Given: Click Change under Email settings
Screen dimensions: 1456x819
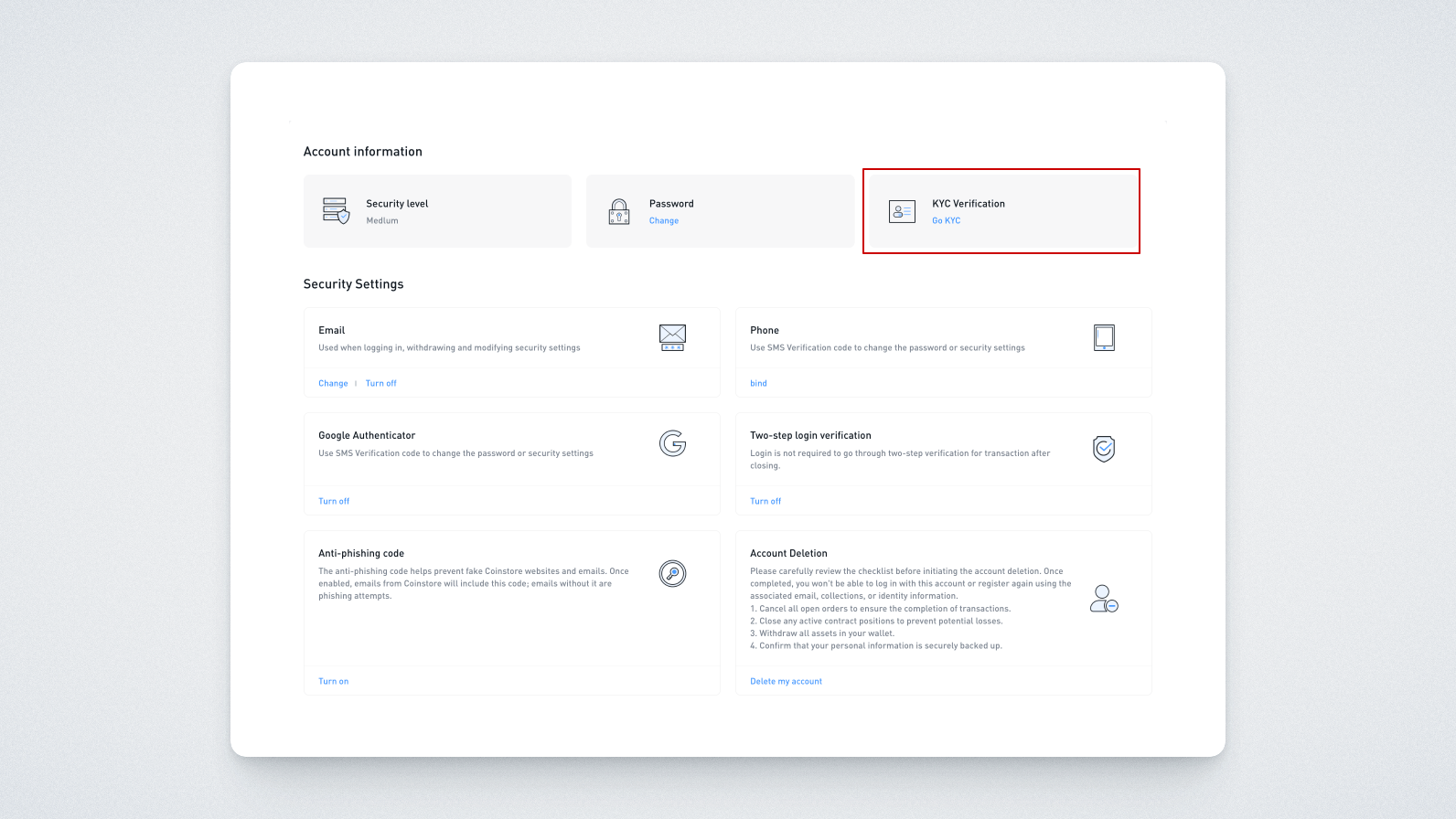Looking at the screenshot, I should pos(333,384).
